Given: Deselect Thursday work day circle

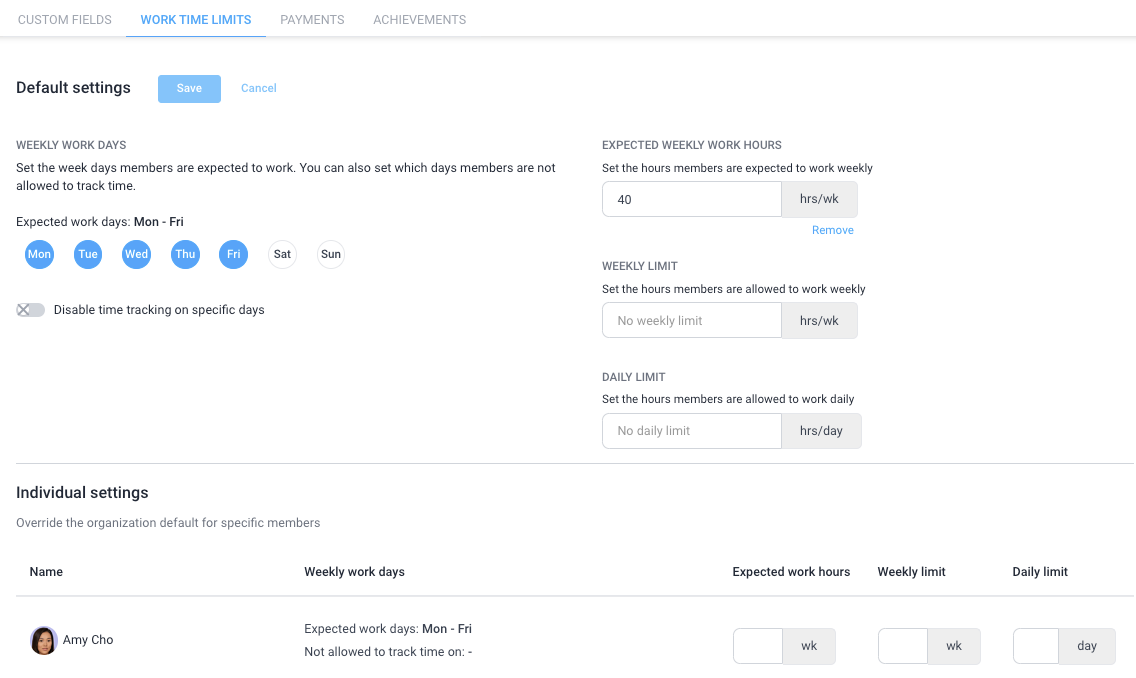Looking at the screenshot, I should point(185,254).
